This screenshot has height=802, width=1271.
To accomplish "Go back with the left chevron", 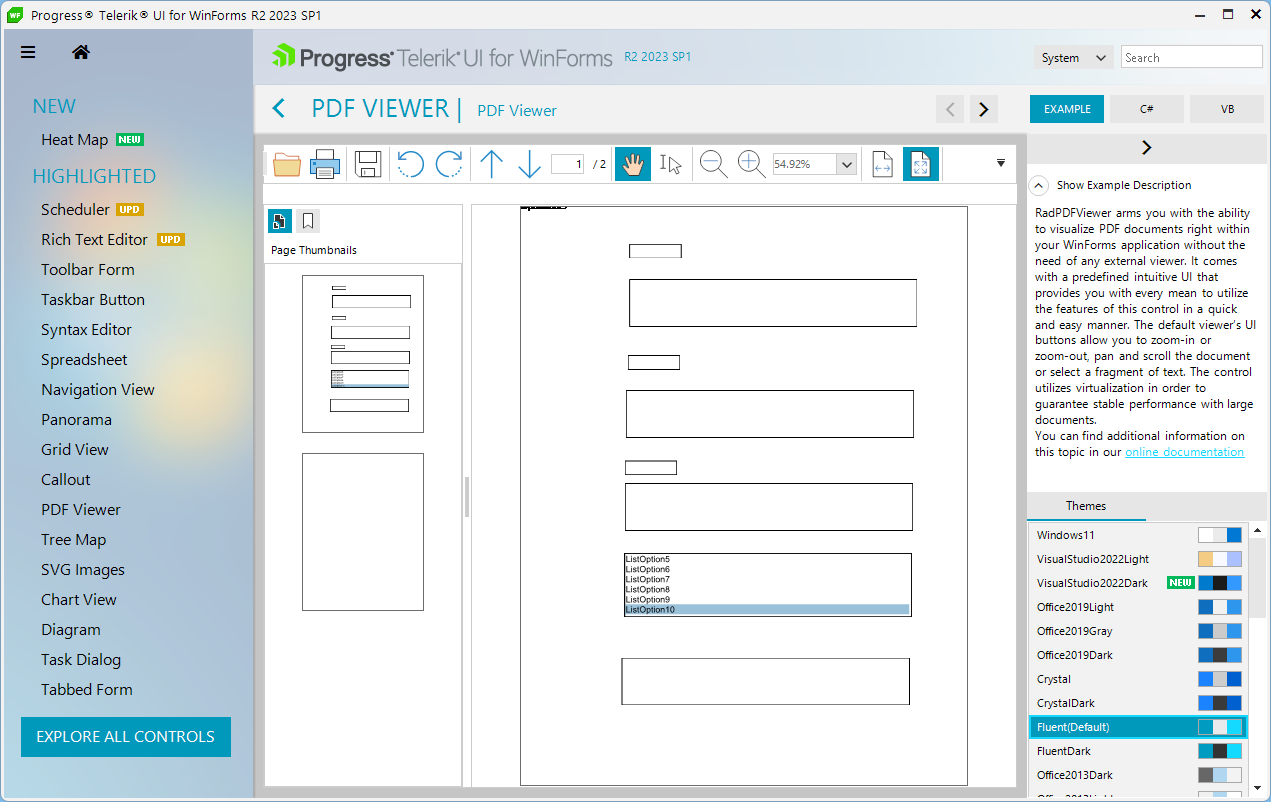I will tap(279, 109).
